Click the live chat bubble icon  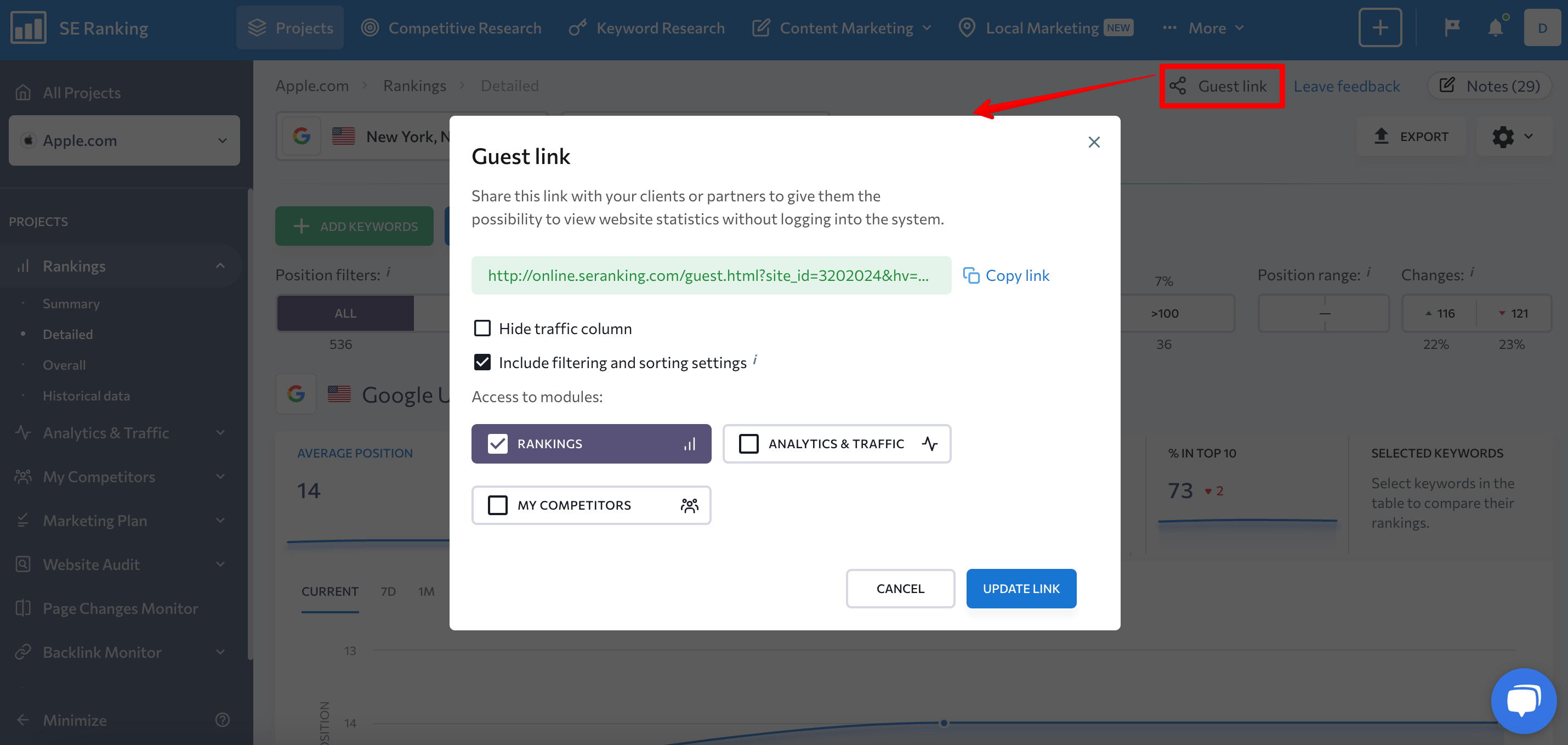click(x=1523, y=701)
